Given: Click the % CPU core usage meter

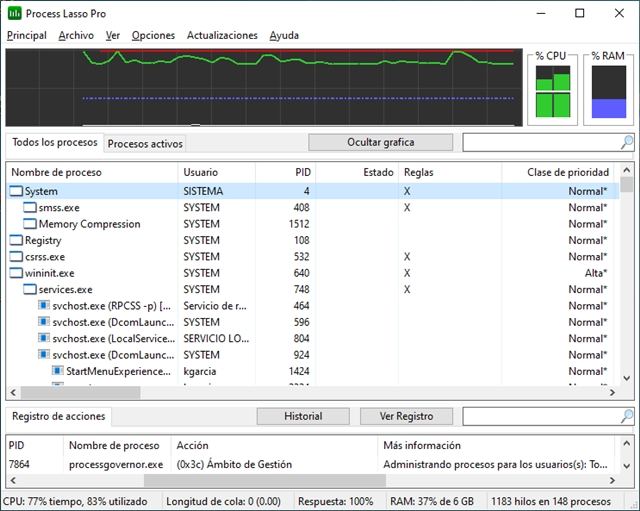Looking at the screenshot, I should (553, 92).
